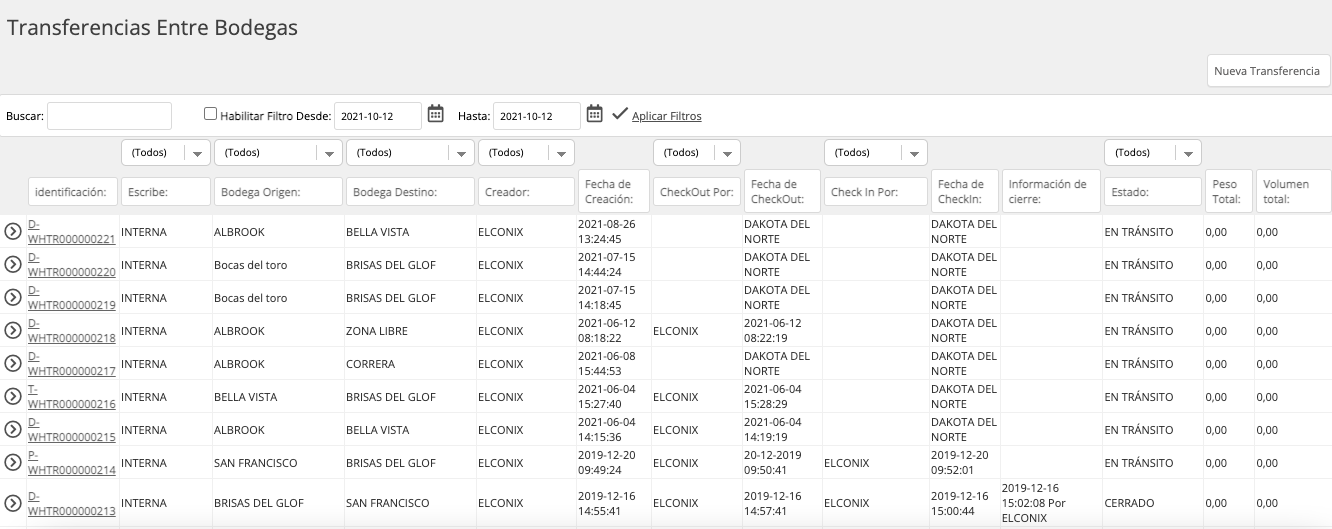Open calendar icon for Hasta date
1332x529 pixels.
[x=594, y=114]
